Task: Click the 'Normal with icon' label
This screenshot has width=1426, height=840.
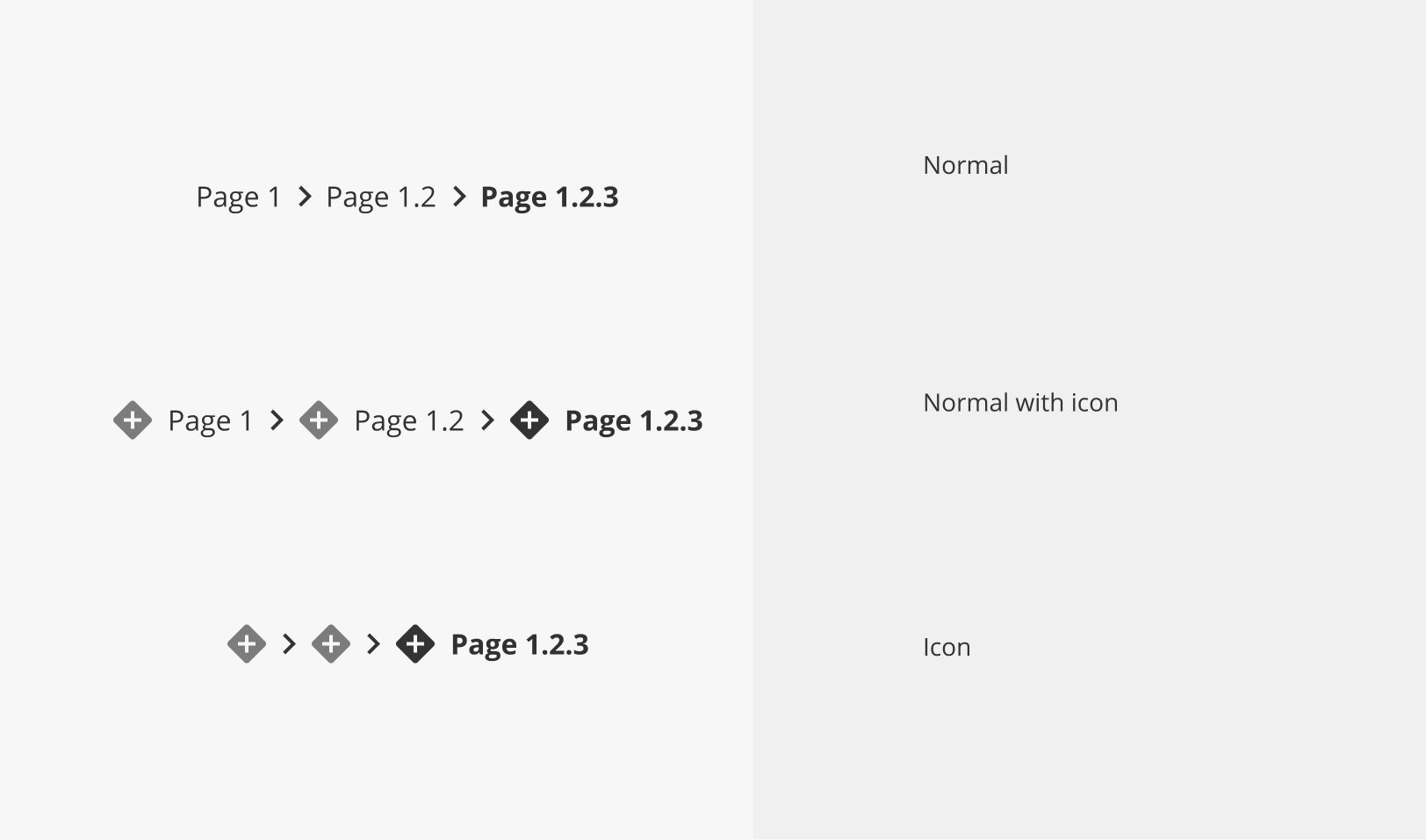Action: click(1020, 403)
